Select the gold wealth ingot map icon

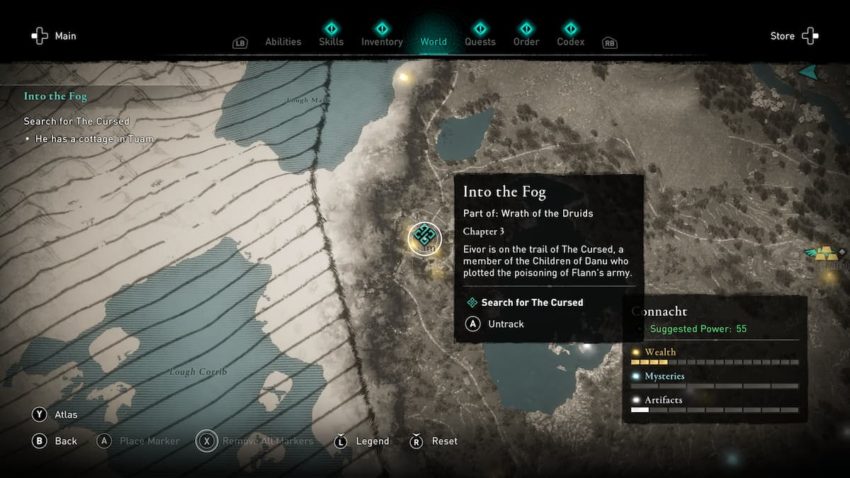point(826,253)
